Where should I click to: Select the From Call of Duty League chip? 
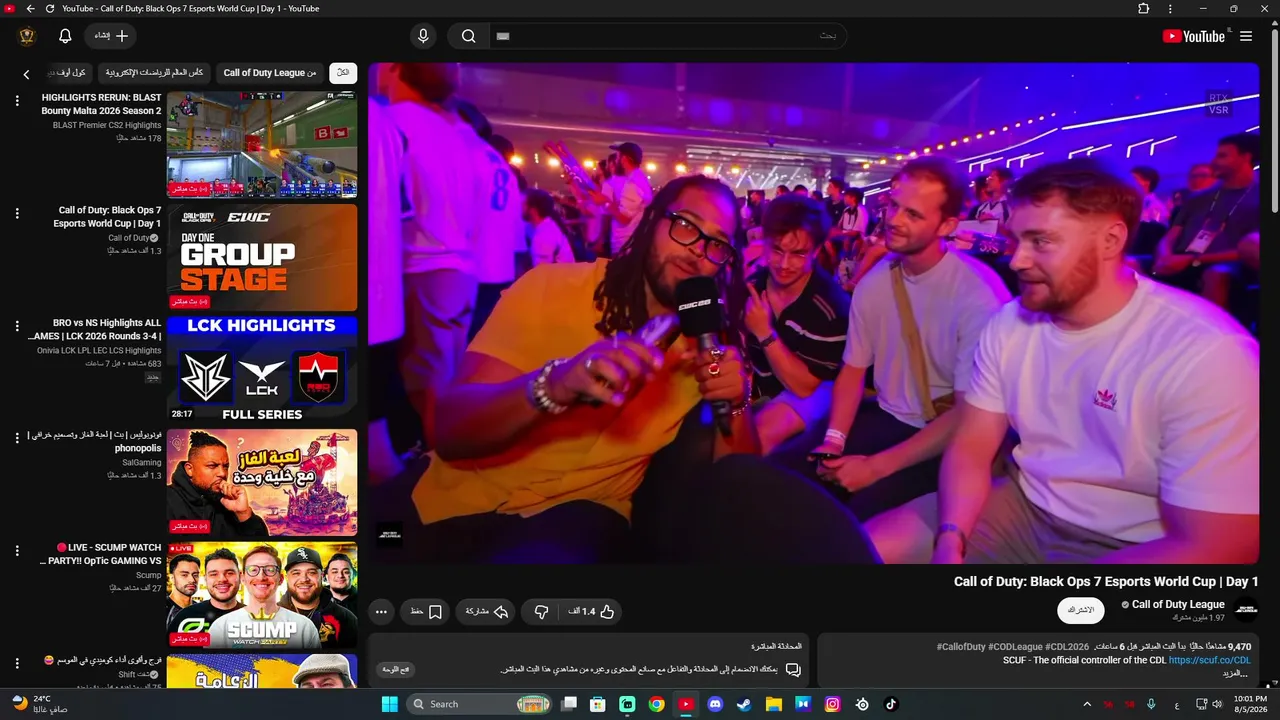click(270, 73)
